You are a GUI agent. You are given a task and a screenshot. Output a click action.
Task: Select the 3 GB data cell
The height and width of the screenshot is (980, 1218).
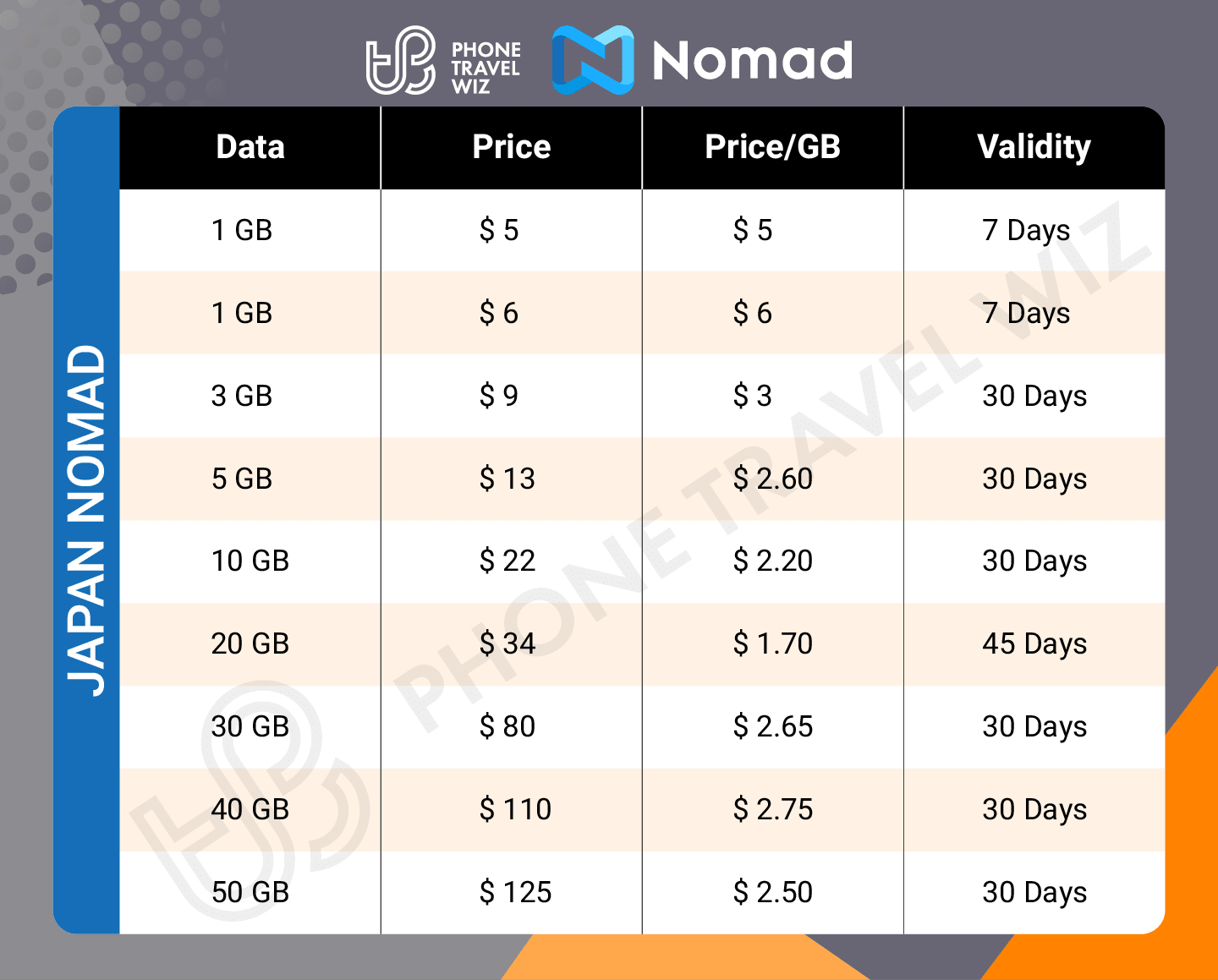[x=242, y=396]
